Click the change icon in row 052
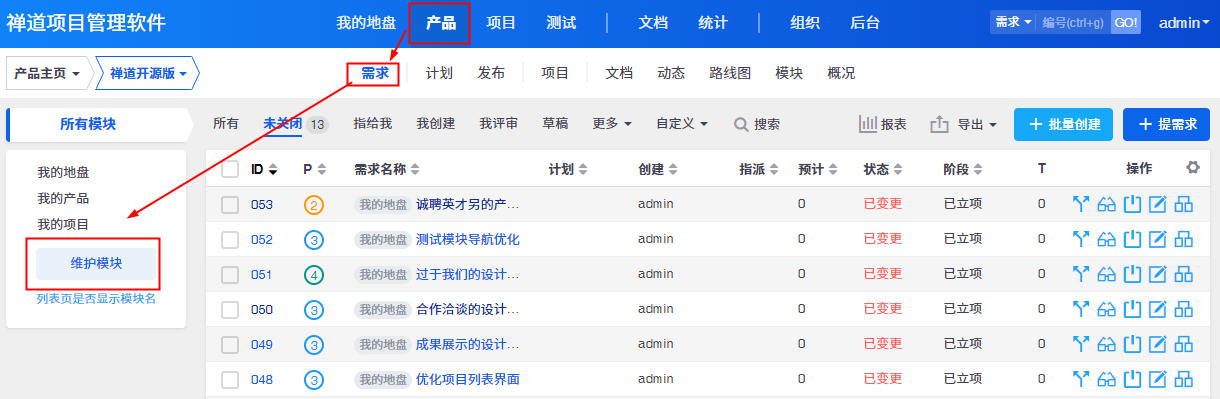The width and height of the screenshot is (1220, 399). click(1080, 240)
